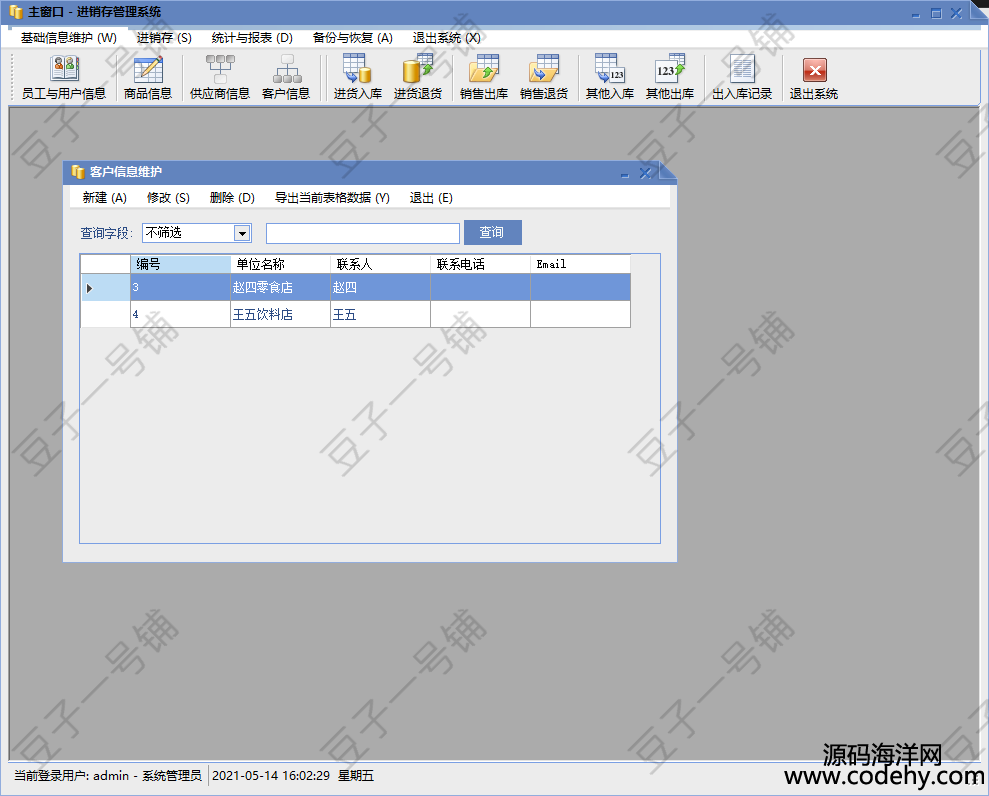Open the 销售退货 toolbar icon

(x=544, y=77)
